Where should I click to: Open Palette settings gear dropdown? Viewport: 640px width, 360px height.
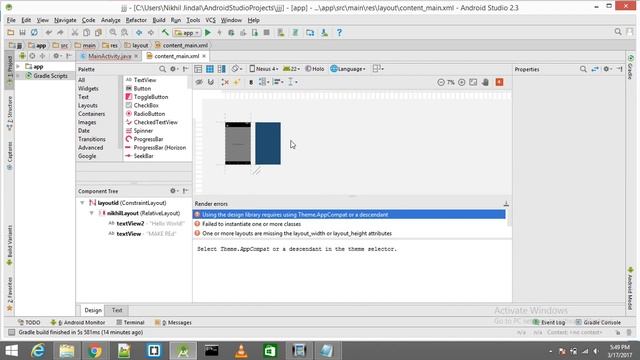tap(174, 69)
